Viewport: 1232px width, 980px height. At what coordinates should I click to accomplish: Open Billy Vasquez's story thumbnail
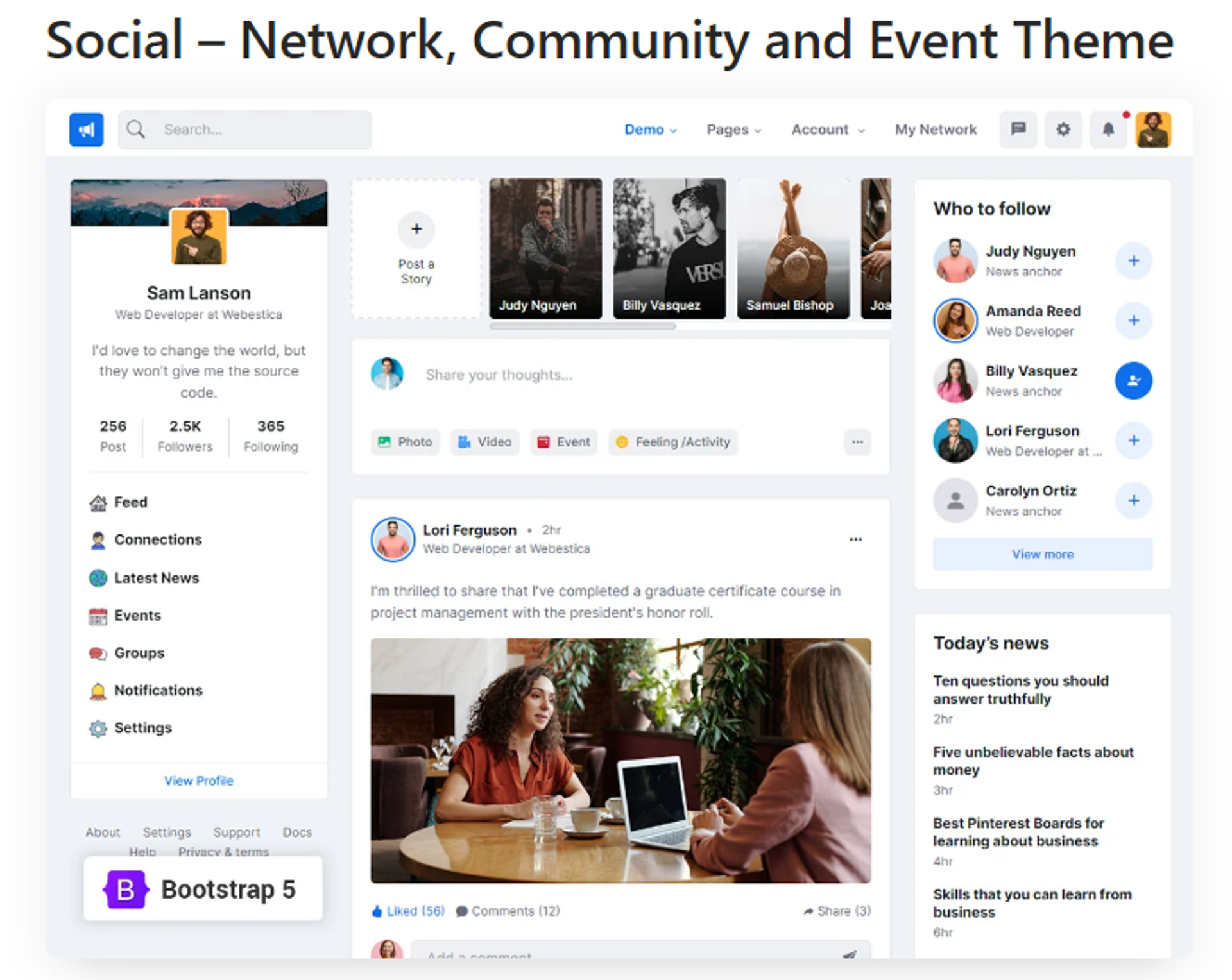[670, 248]
